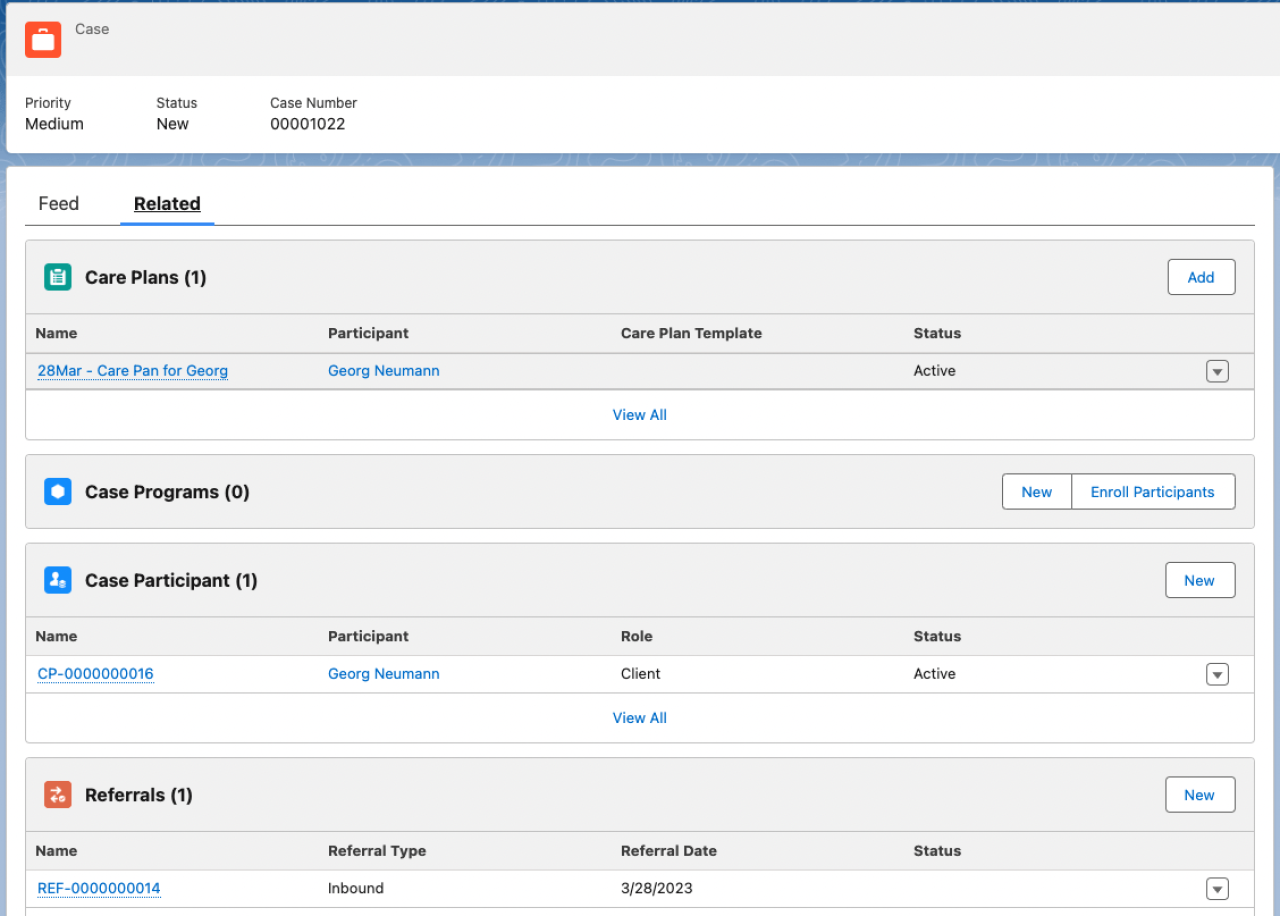Open row actions for 28Mar Care Plan

1217,371
